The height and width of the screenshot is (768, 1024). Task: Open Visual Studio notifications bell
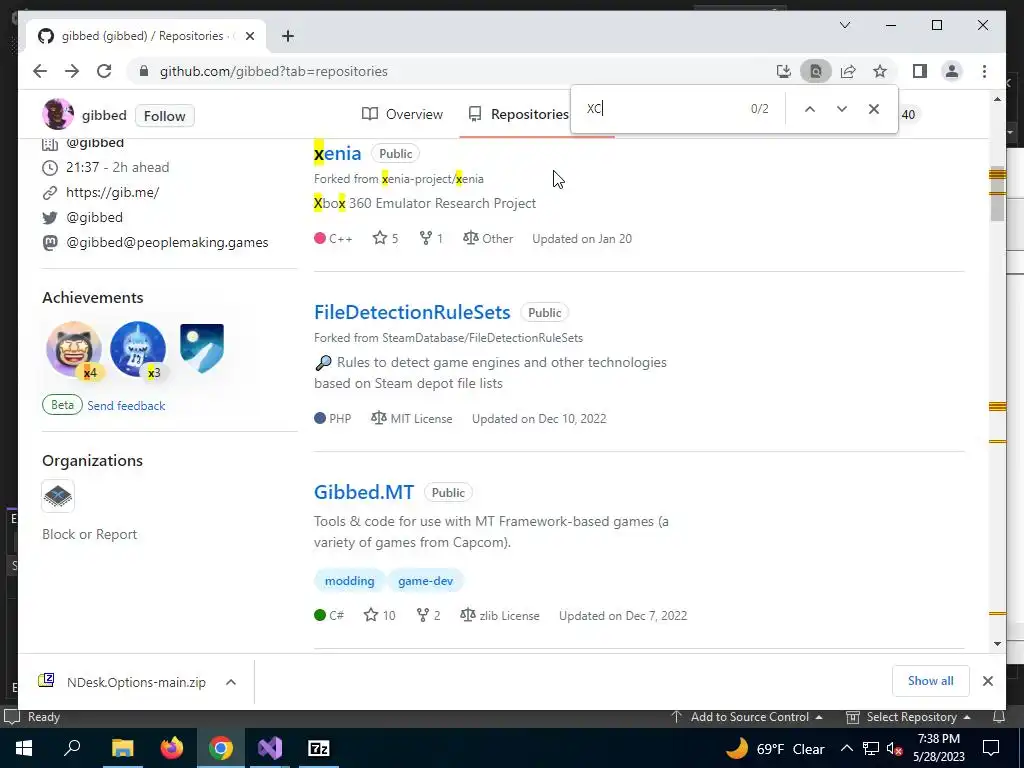(x=999, y=717)
